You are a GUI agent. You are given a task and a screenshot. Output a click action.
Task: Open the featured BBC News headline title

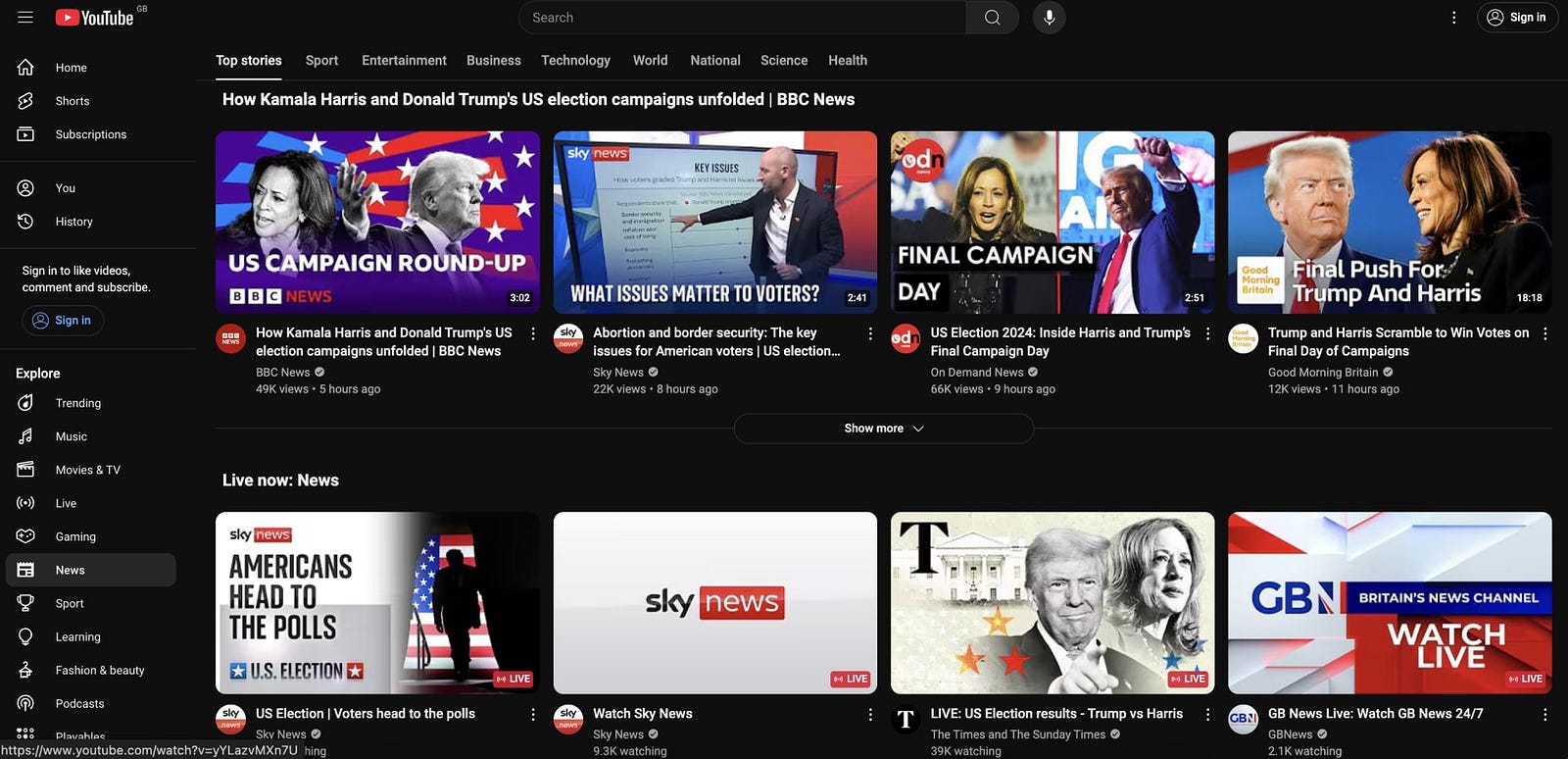(538, 100)
